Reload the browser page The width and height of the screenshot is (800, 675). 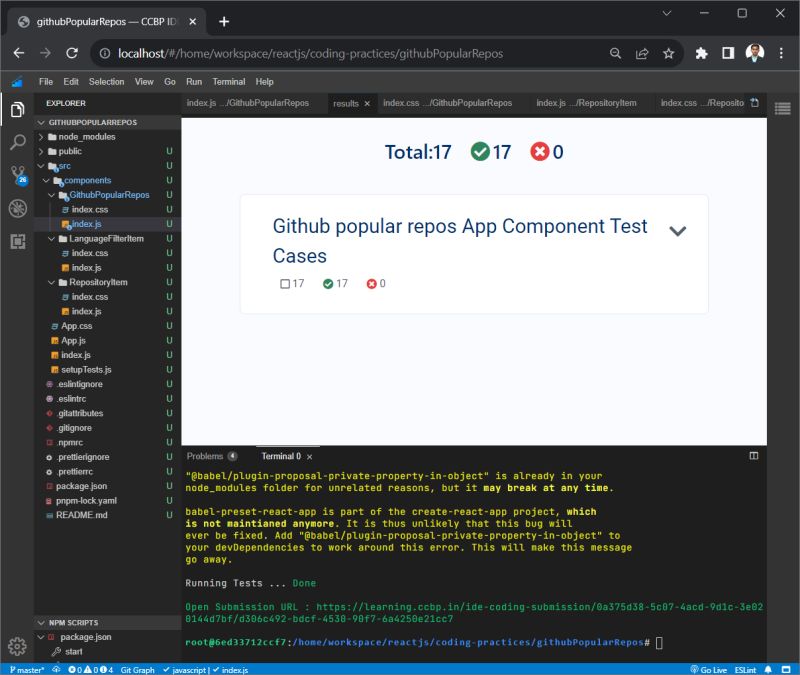(x=72, y=54)
